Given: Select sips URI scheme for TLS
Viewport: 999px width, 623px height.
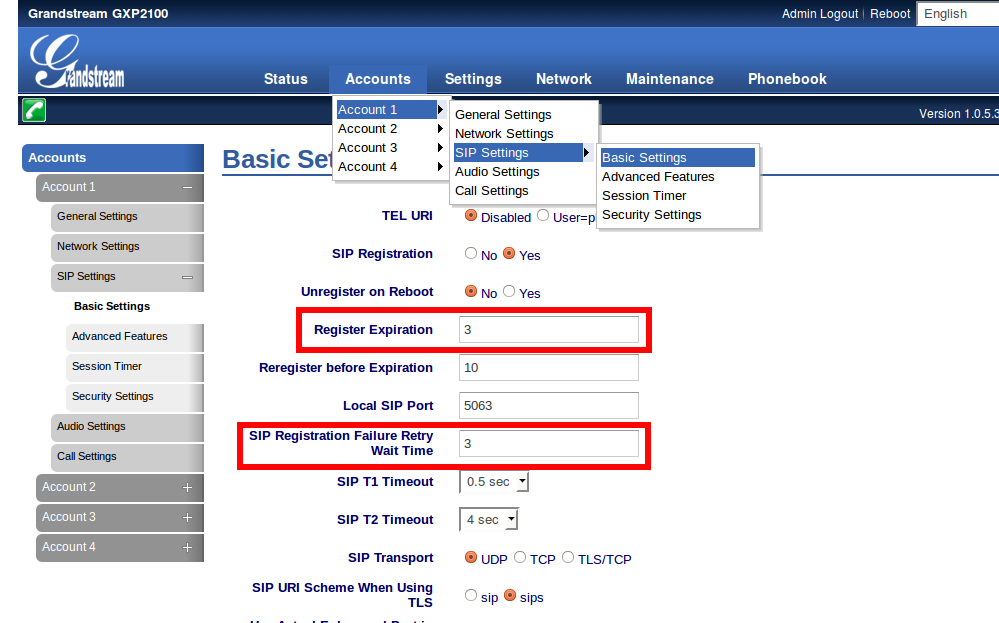Looking at the screenshot, I should pyautogui.click(x=510, y=595).
